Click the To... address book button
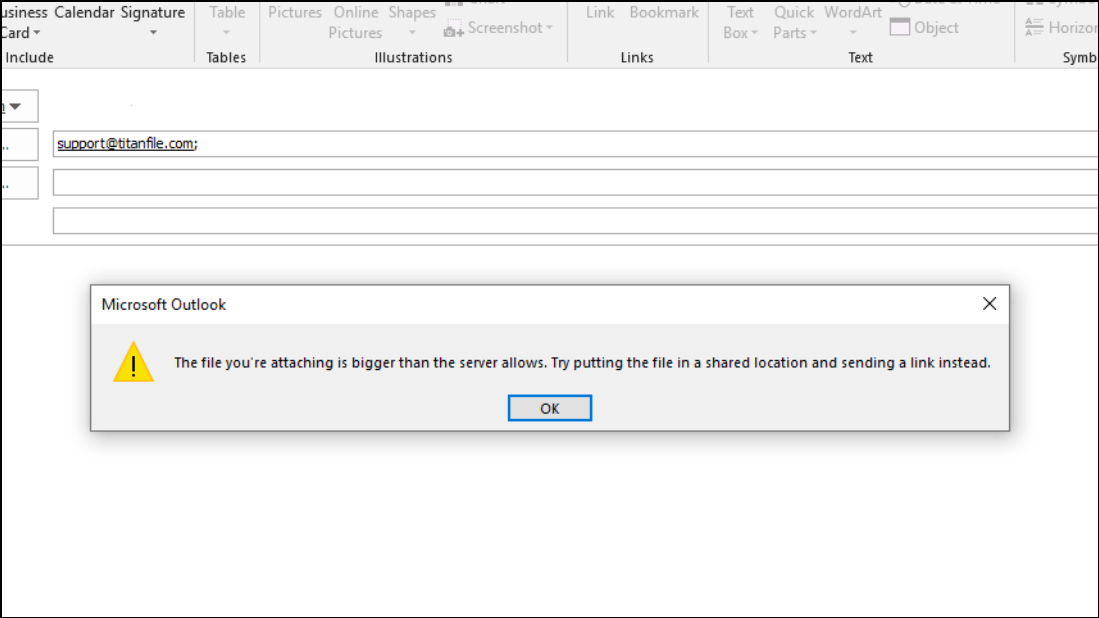 click(19, 144)
